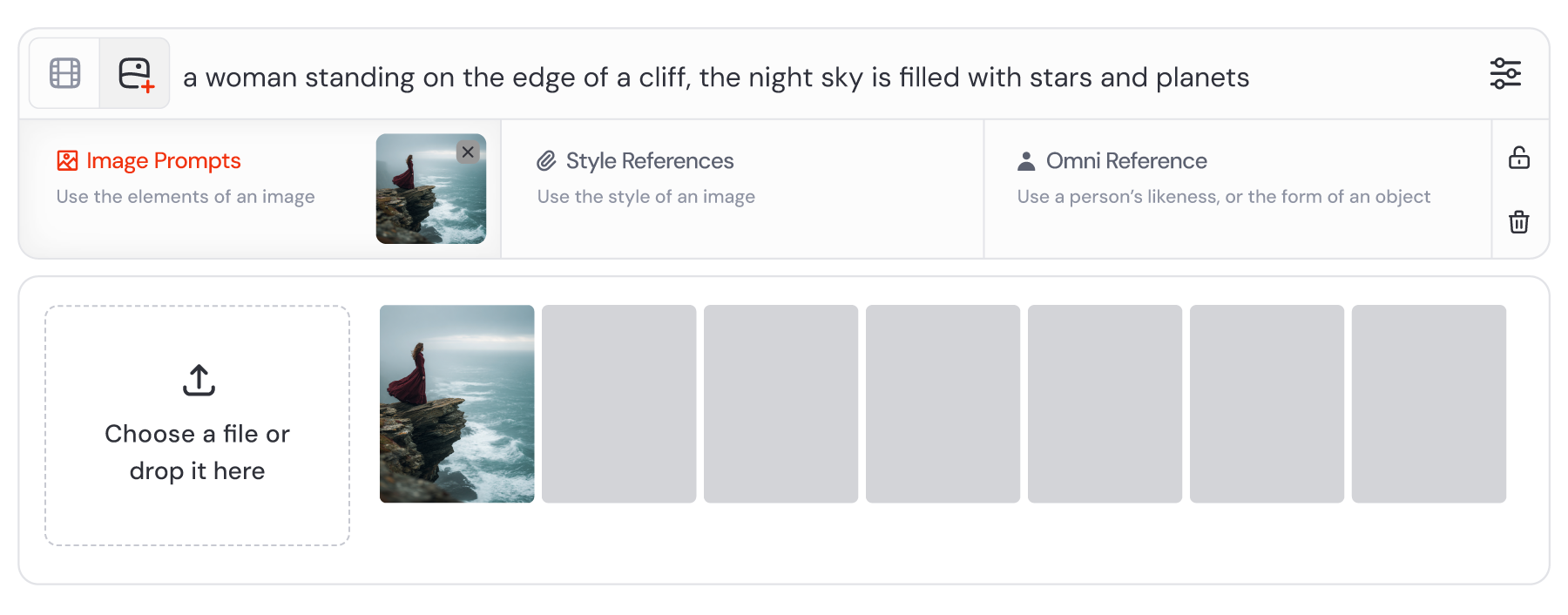
Task: Click the last empty gray placeholder
Action: tap(1429, 403)
